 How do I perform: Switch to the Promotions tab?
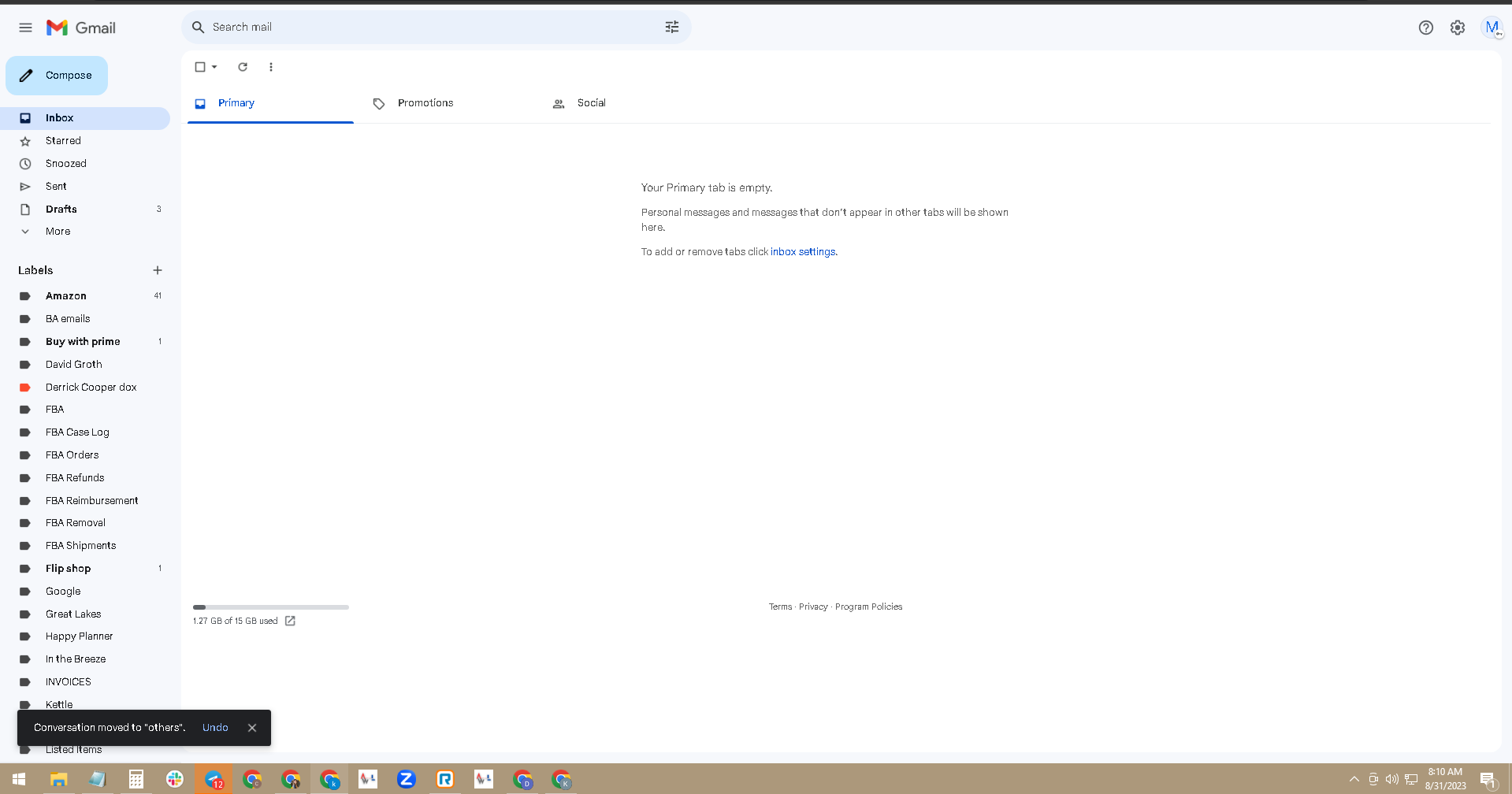pyautogui.click(x=449, y=103)
